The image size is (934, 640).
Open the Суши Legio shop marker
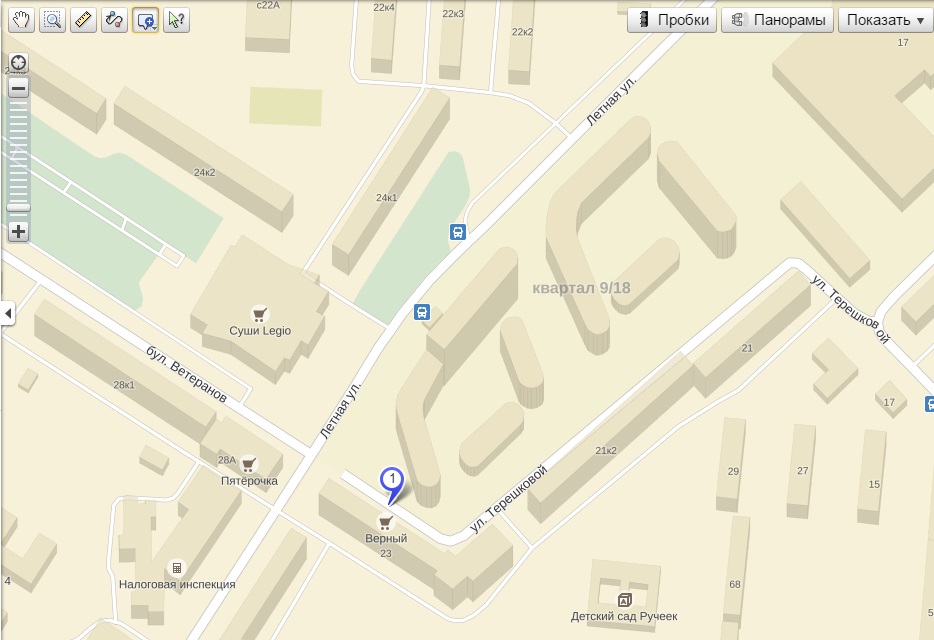click(259, 313)
